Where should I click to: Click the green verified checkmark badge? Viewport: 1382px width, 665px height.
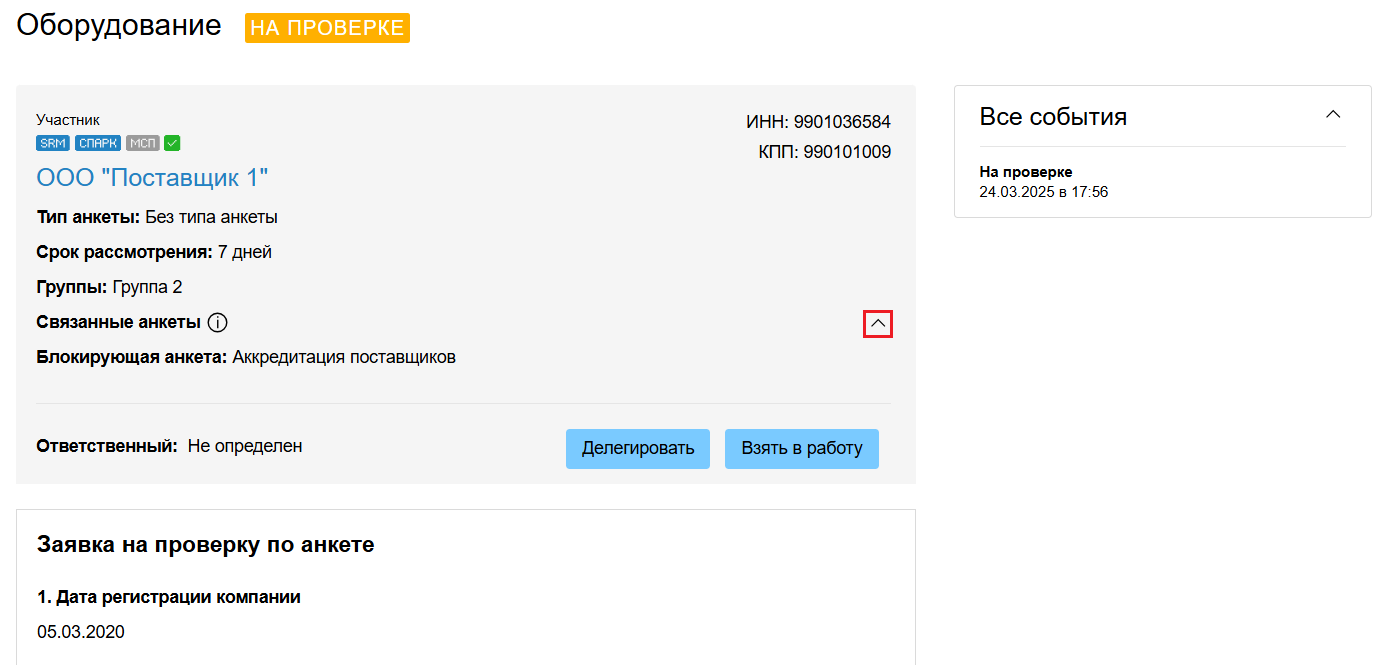coord(172,143)
